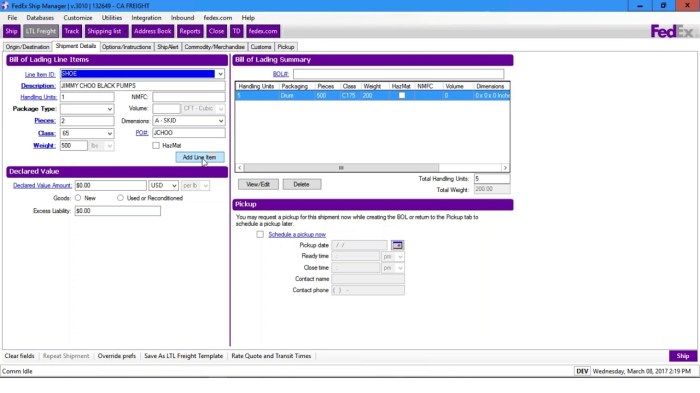This screenshot has height=393, width=700.
Task: Click the BOL# input field
Action: [x=398, y=74]
